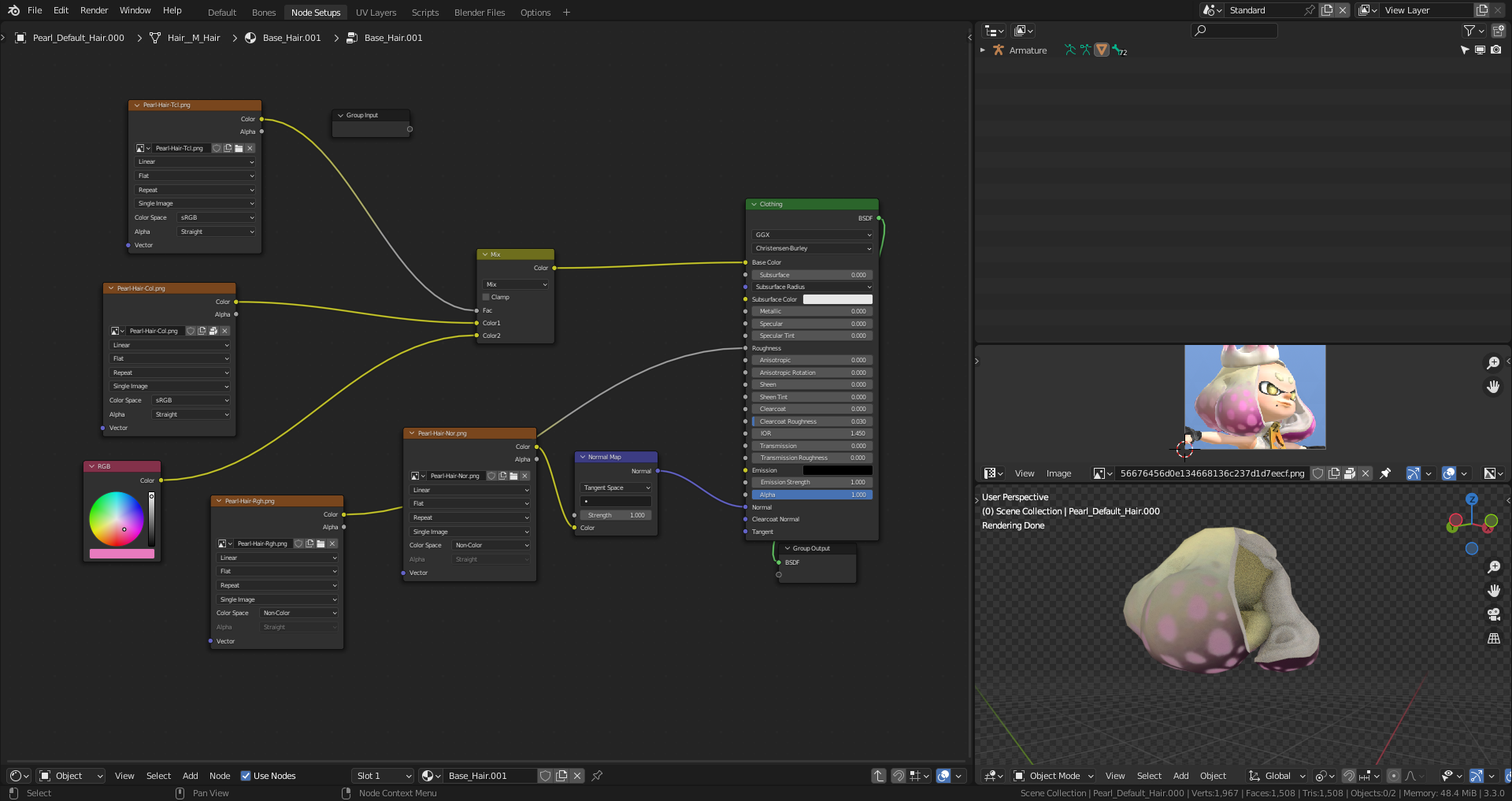Create new scene copy next to Standard
The height and width of the screenshot is (801, 1512).
click(1327, 10)
